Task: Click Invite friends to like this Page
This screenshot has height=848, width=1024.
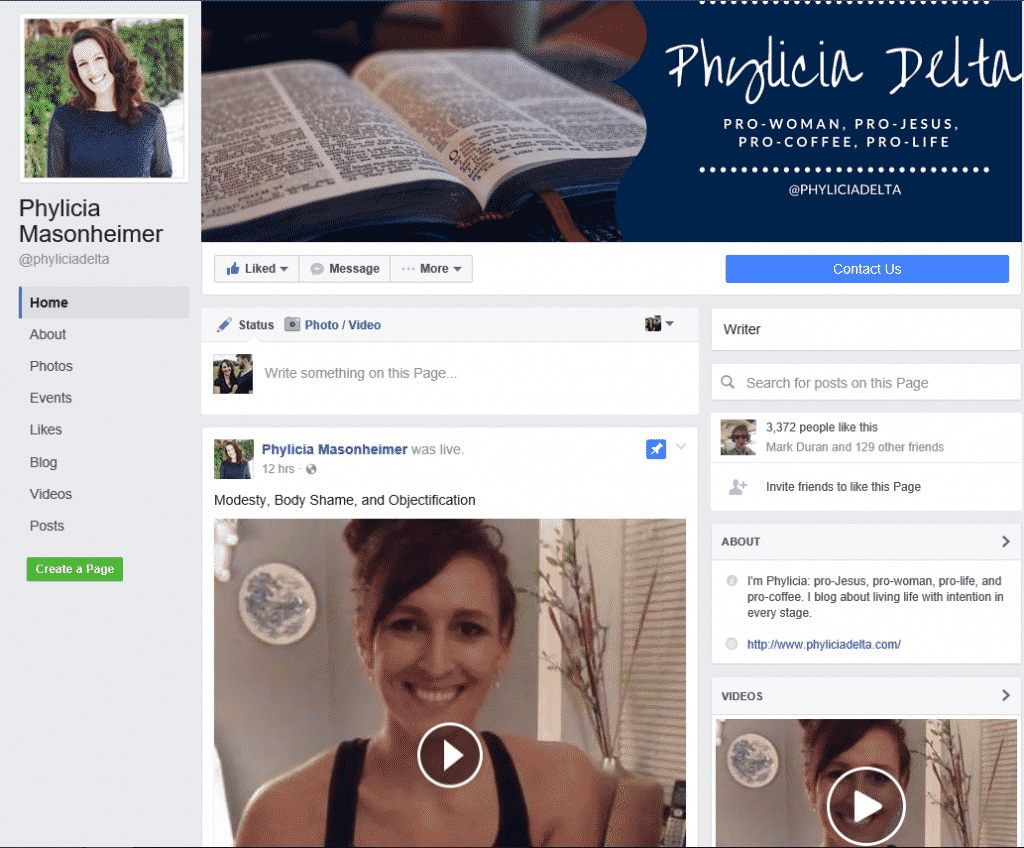Action: [843, 487]
